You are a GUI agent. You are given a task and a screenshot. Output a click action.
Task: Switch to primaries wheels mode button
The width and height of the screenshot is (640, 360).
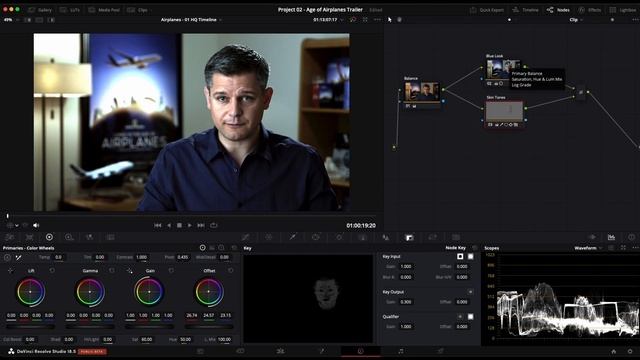tap(202, 248)
